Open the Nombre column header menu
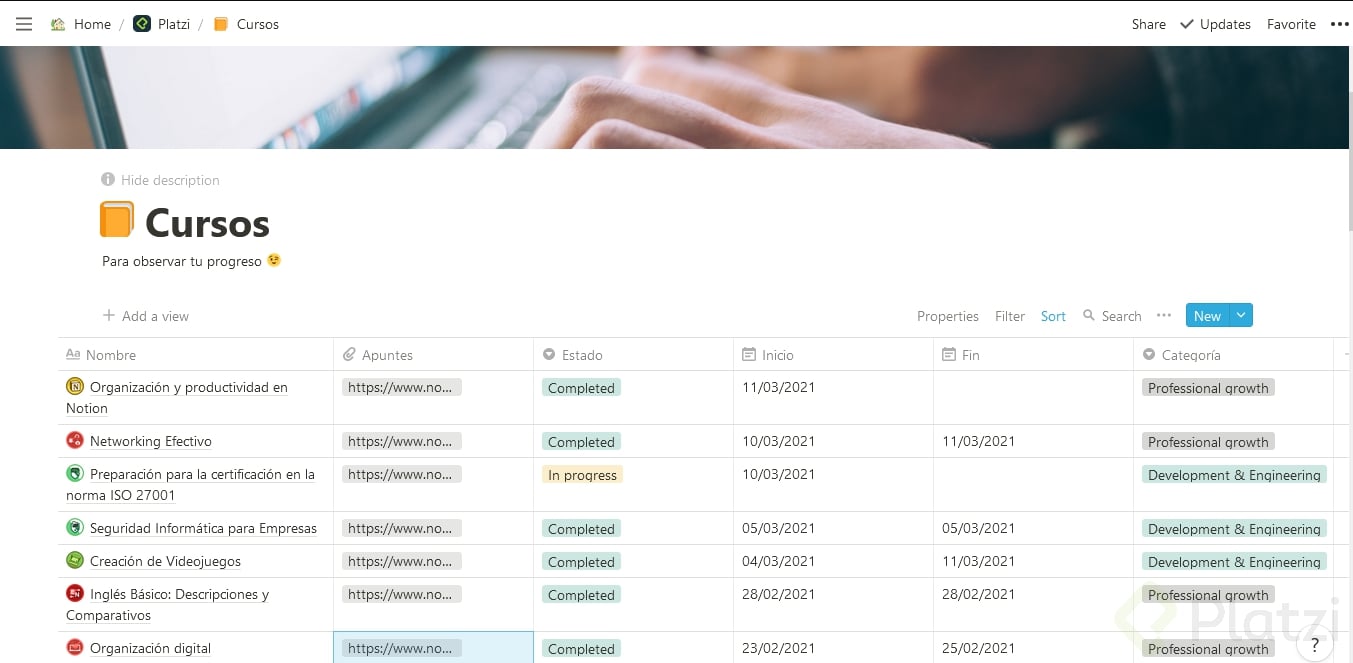This screenshot has width=1353, height=663. pyautogui.click(x=196, y=355)
